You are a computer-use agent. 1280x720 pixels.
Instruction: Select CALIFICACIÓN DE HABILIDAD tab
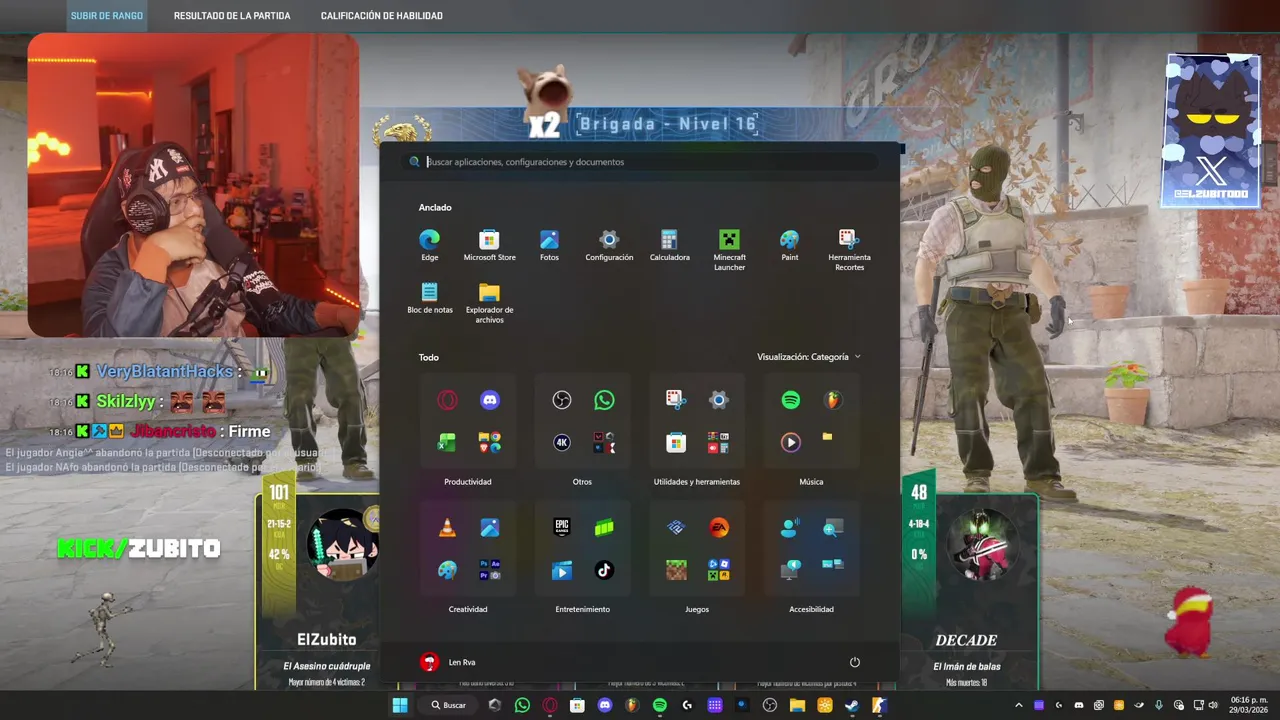point(381,16)
